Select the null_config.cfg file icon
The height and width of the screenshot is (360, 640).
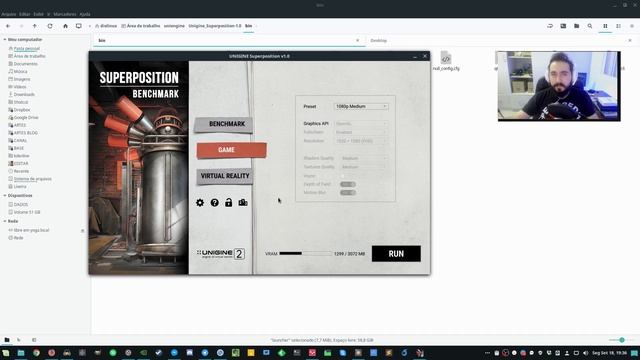pyautogui.click(x=446, y=58)
